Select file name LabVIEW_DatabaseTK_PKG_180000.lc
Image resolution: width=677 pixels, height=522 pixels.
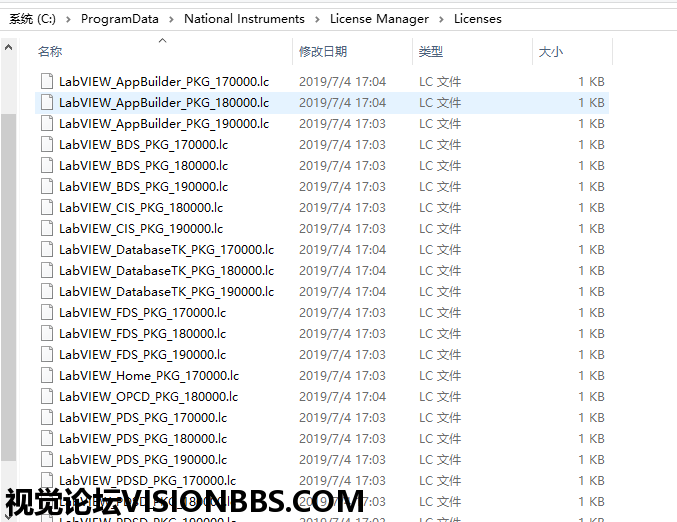coord(167,271)
